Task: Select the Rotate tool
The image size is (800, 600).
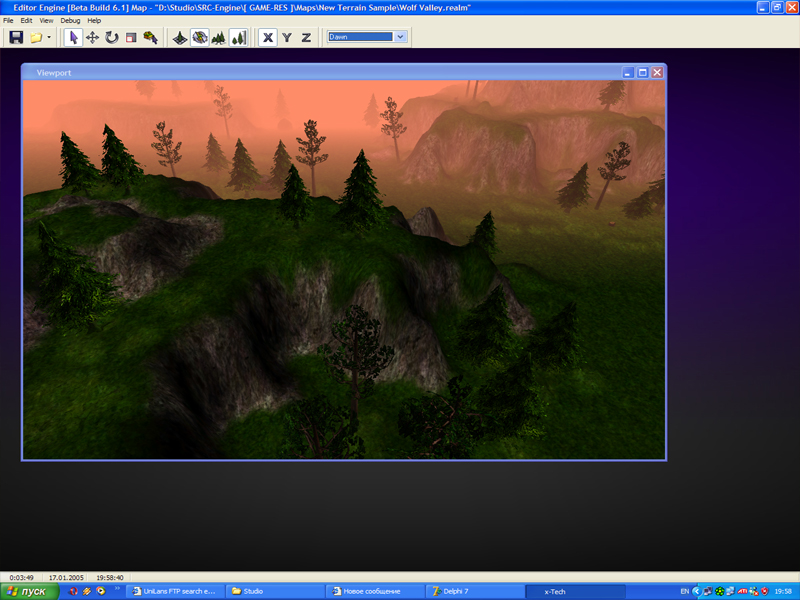Action: pos(111,37)
